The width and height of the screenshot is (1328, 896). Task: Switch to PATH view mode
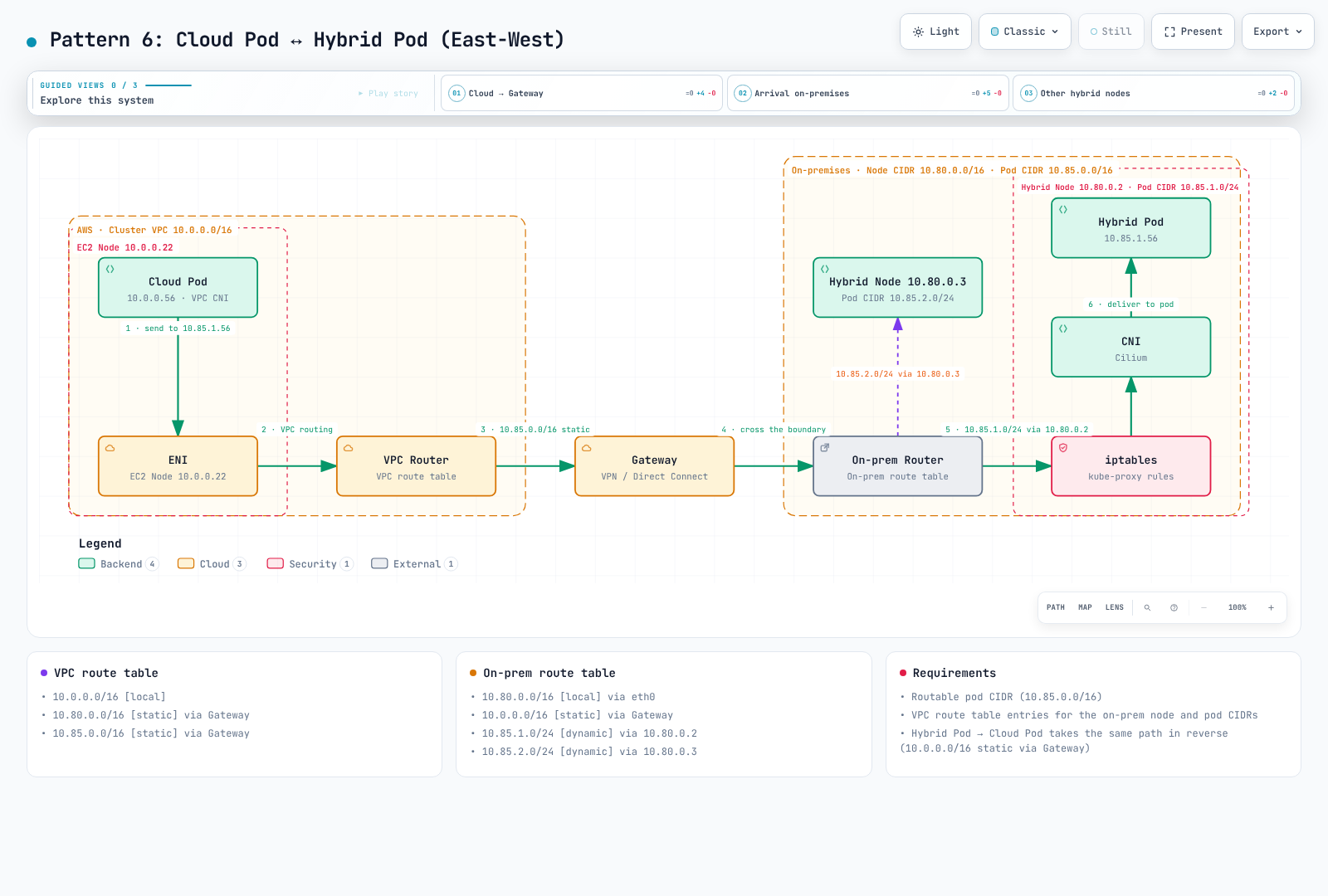[x=1056, y=607]
